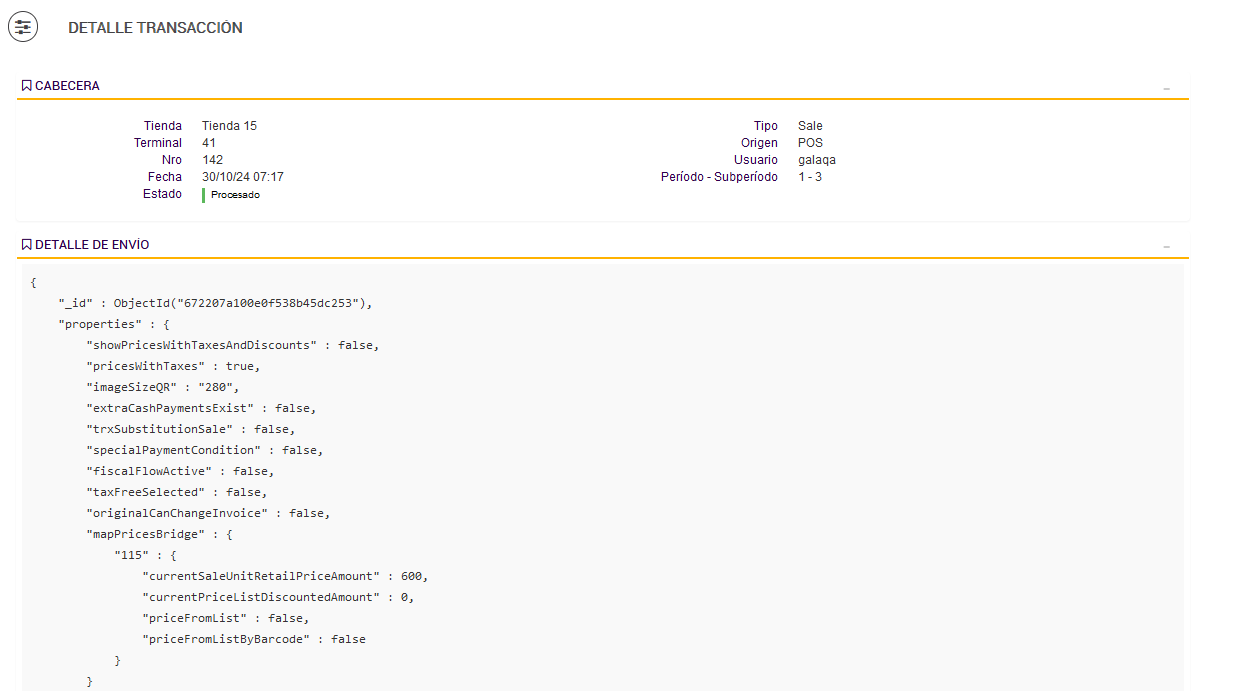Click the Tienda 15 store value
The width and height of the screenshot is (1252, 691).
coord(229,126)
